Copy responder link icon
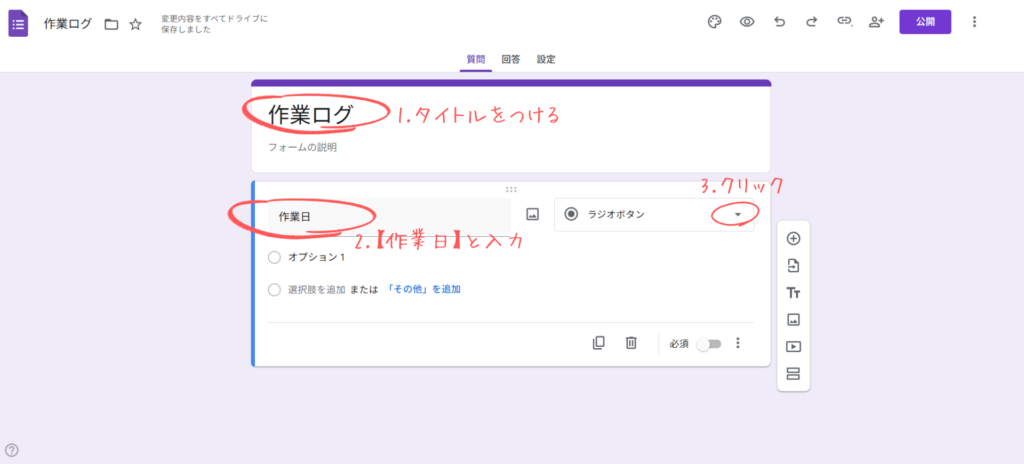 click(844, 22)
